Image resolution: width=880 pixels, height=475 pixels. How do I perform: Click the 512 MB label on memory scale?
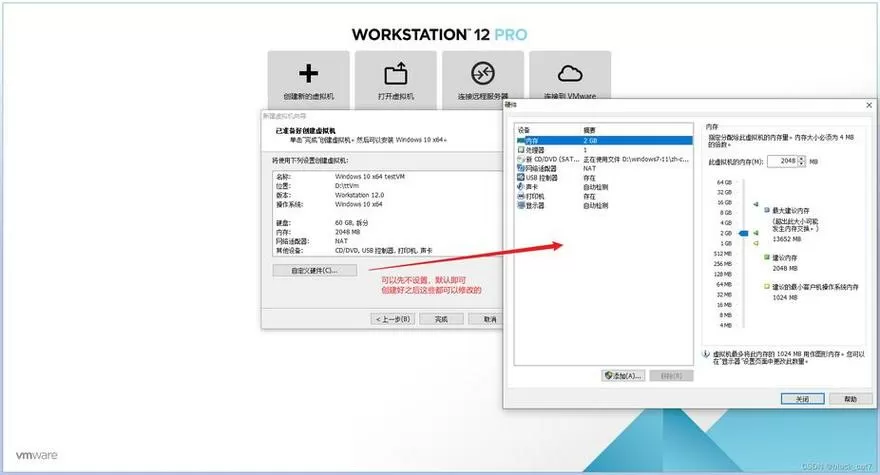(x=723, y=254)
